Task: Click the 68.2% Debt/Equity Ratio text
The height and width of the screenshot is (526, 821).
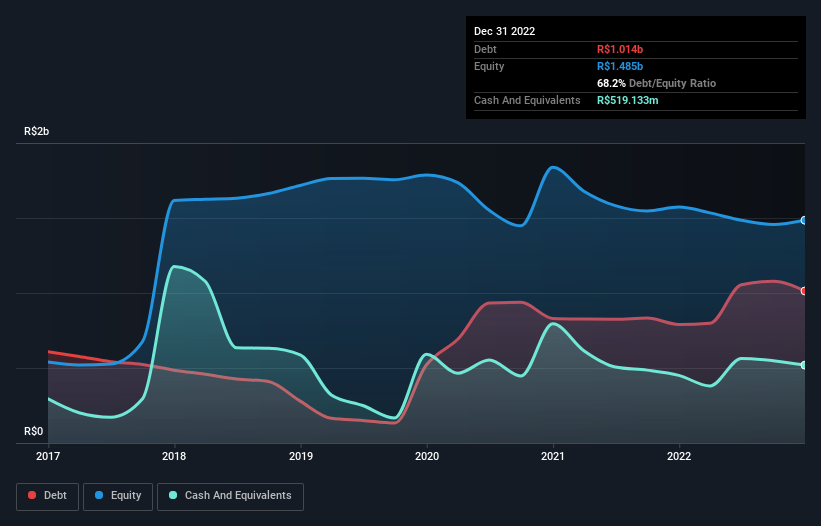Action: pos(656,83)
